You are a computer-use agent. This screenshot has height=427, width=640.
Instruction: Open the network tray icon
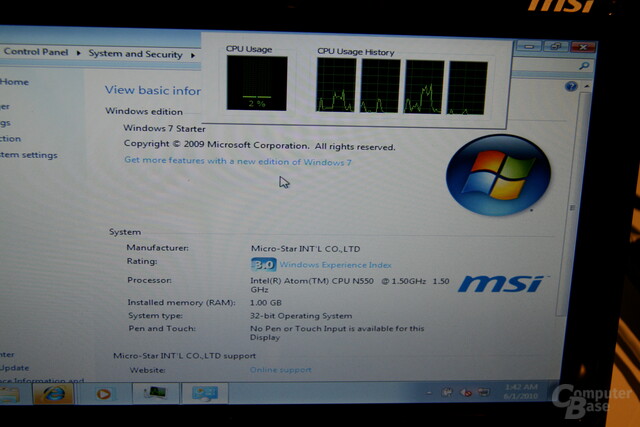tap(484, 392)
